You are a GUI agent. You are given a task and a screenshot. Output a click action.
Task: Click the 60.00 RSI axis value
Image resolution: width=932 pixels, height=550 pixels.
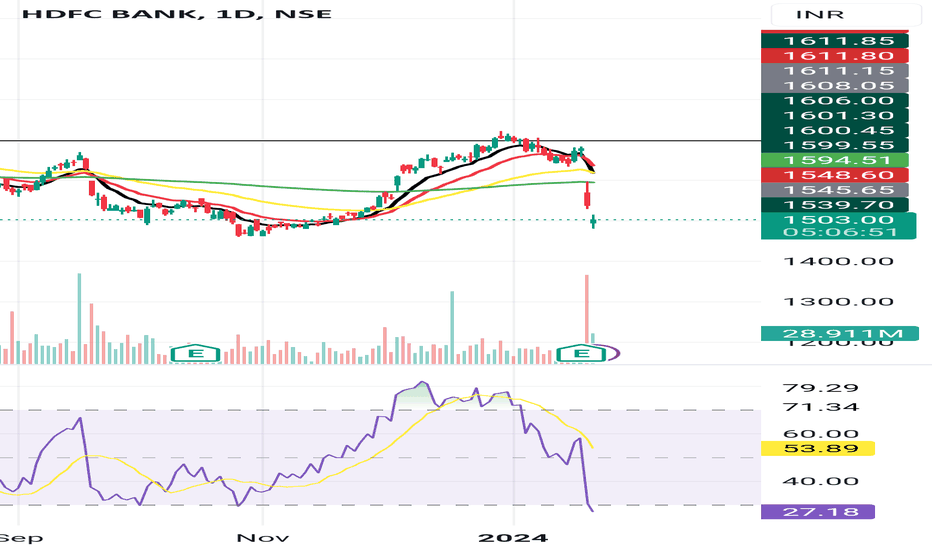pyautogui.click(x=821, y=434)
